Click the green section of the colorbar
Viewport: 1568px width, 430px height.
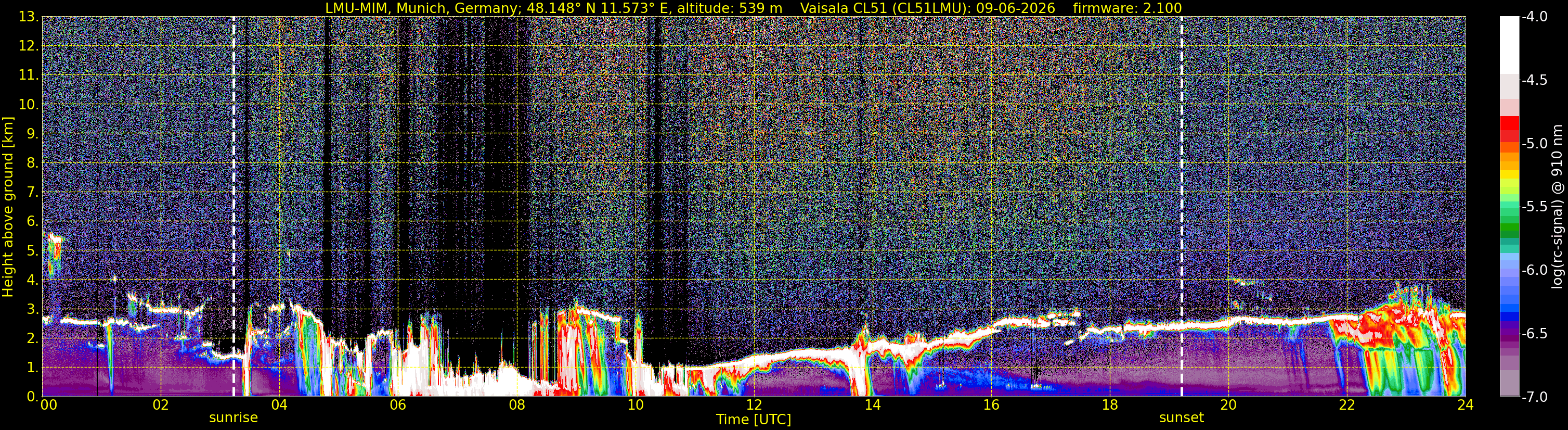pyautogui.click(x=1509, y=230)
